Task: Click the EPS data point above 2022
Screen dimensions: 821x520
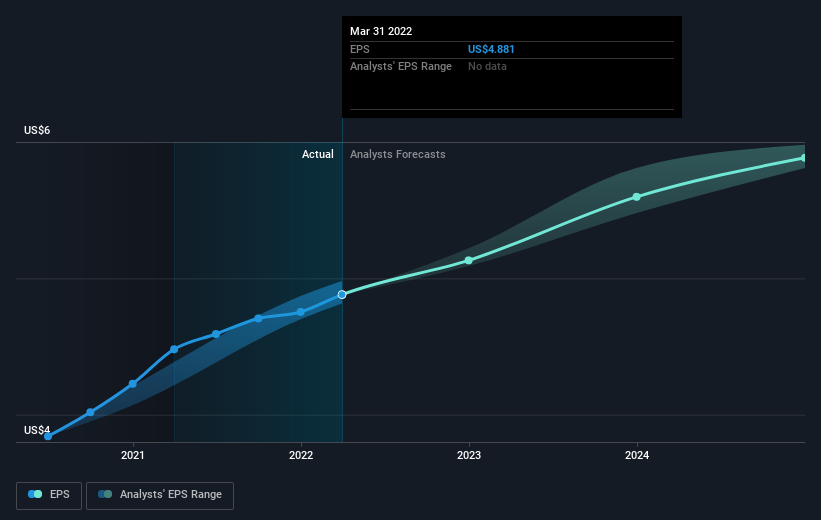Action: tap(301, 312)
